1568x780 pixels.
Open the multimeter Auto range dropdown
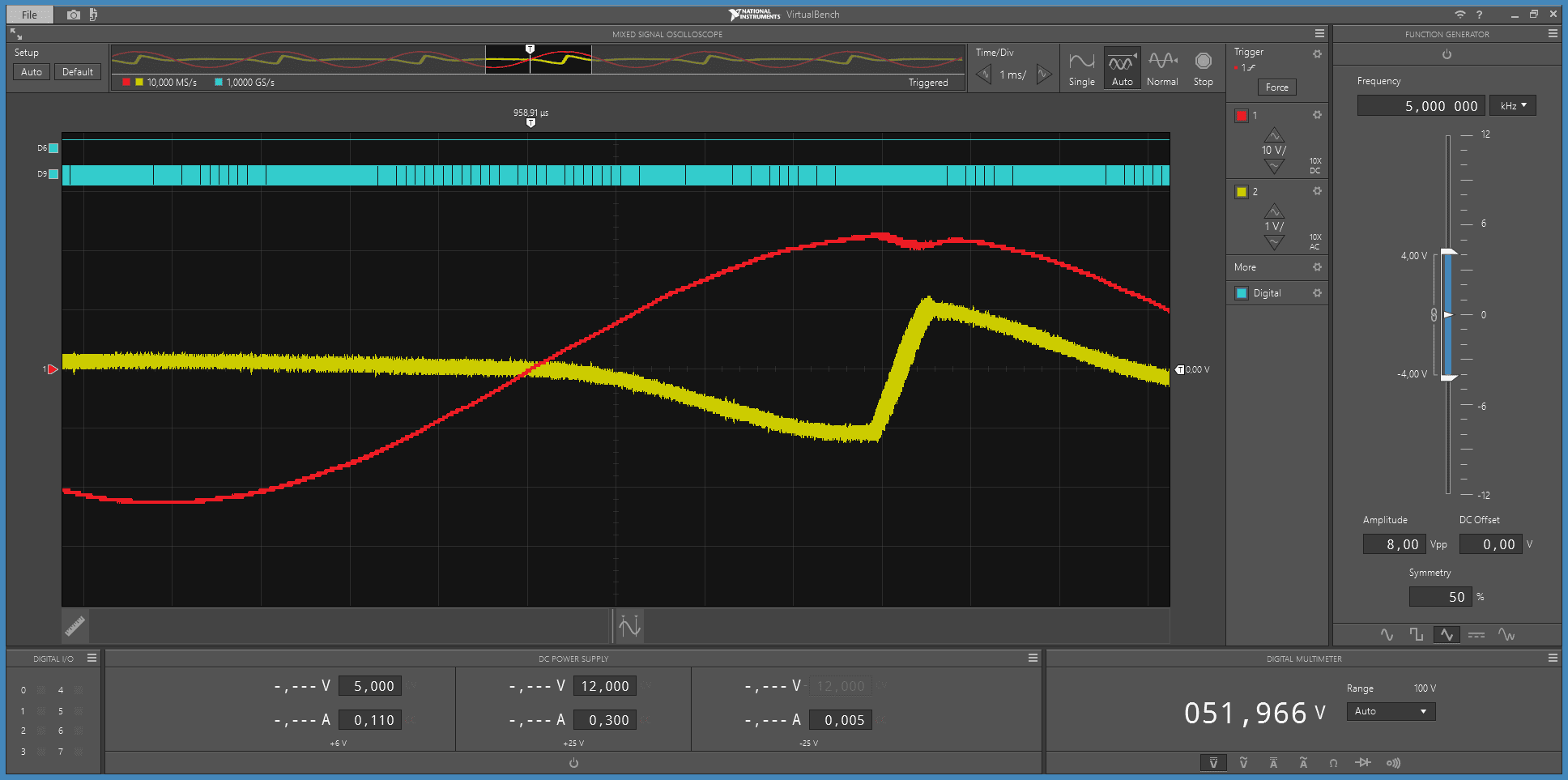tap(1391, 711)
